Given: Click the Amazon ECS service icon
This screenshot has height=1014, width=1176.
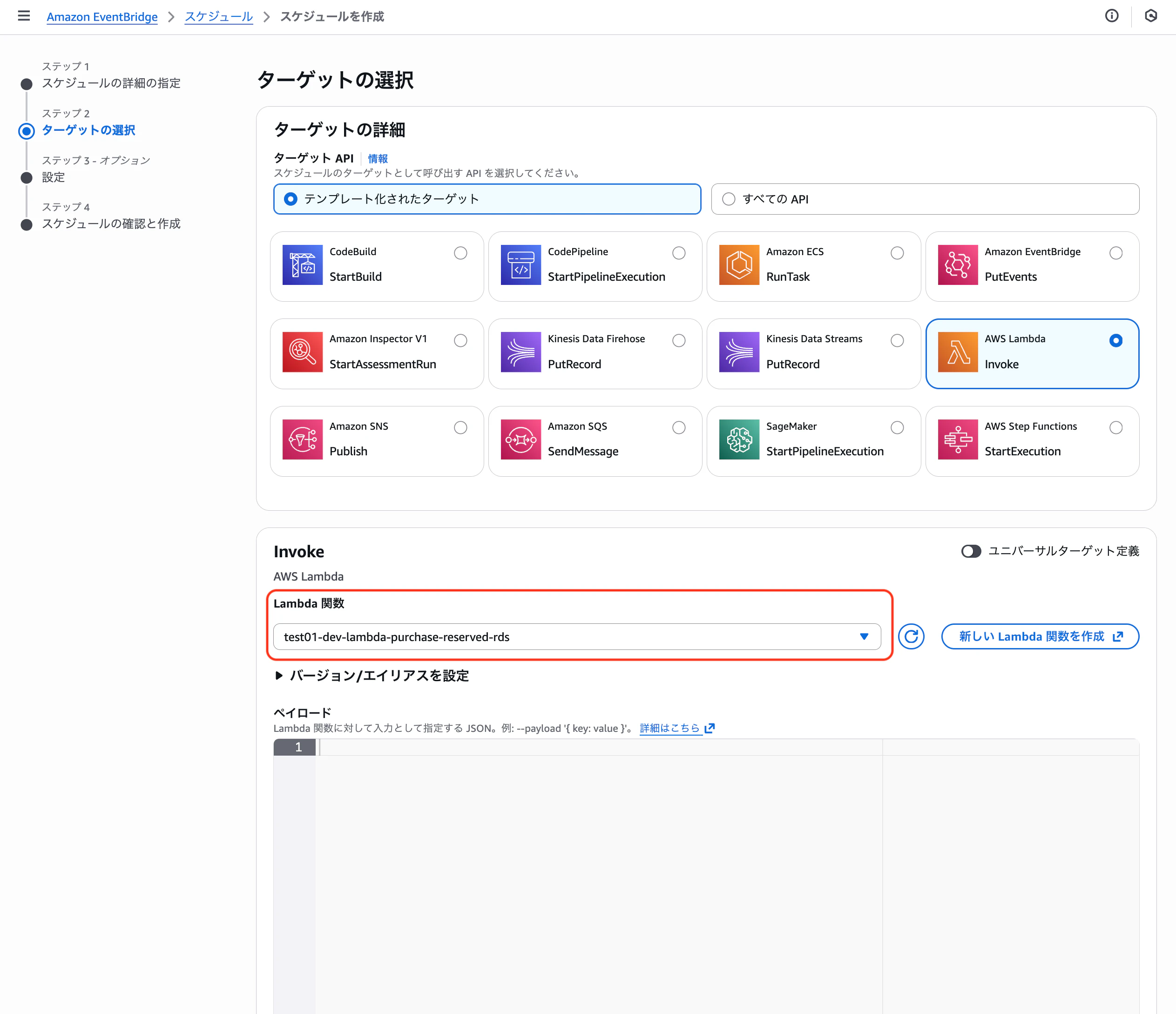Looking at the screenshot, I should 739,265.
